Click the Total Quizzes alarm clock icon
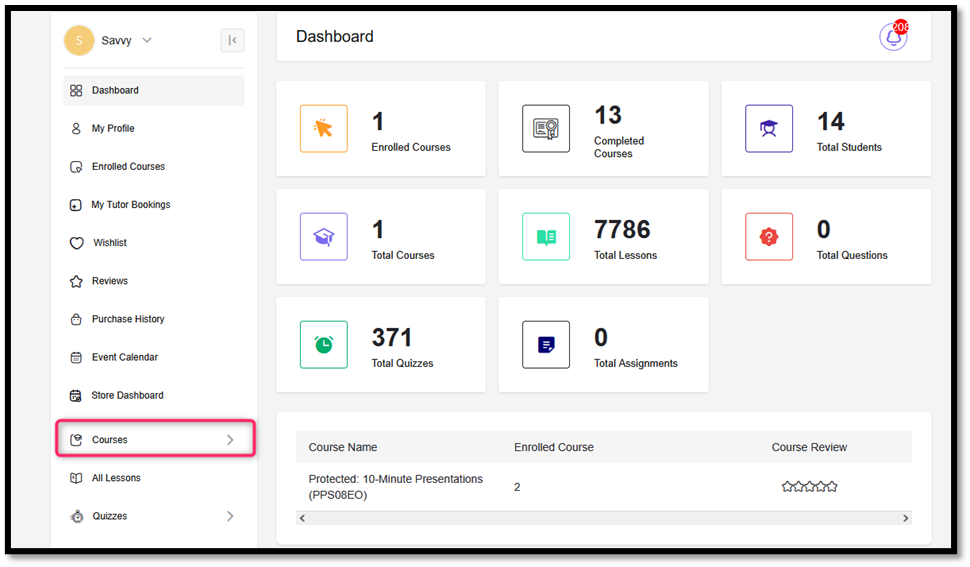 coord(323,345)
